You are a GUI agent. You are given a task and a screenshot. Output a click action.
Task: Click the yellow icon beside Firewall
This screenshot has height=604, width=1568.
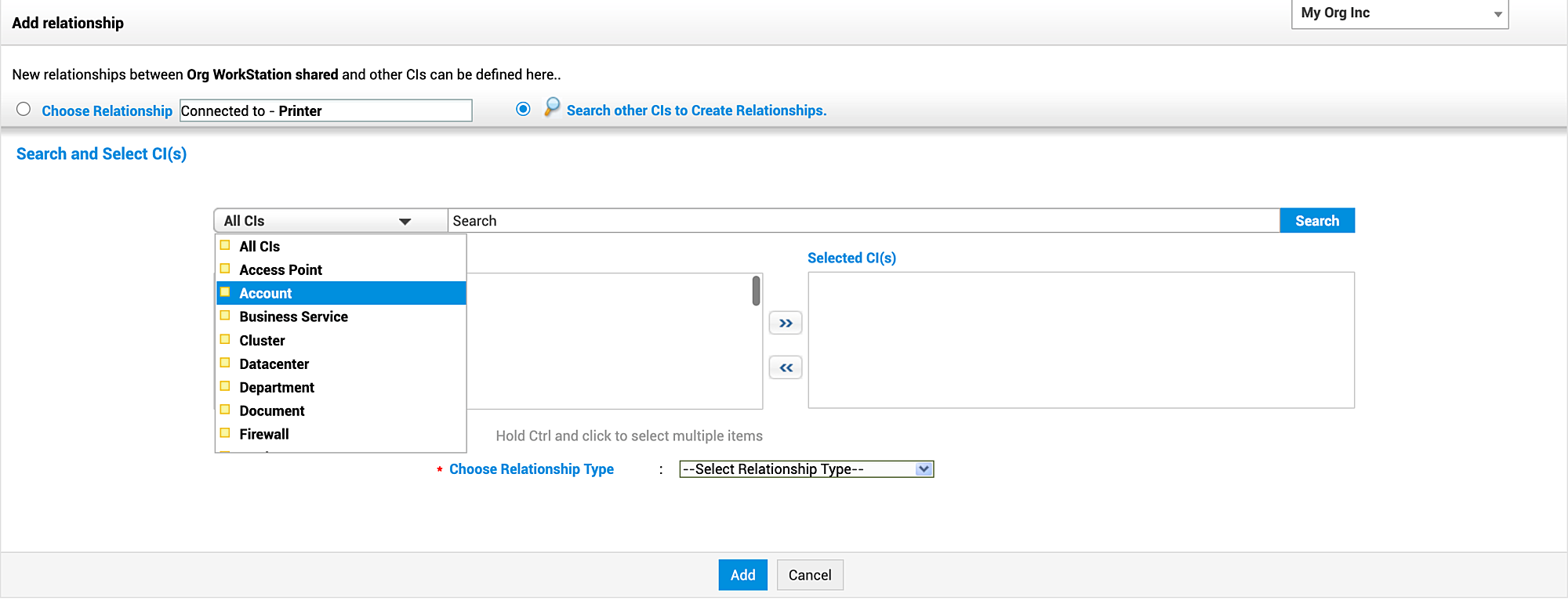pos(225,433)
